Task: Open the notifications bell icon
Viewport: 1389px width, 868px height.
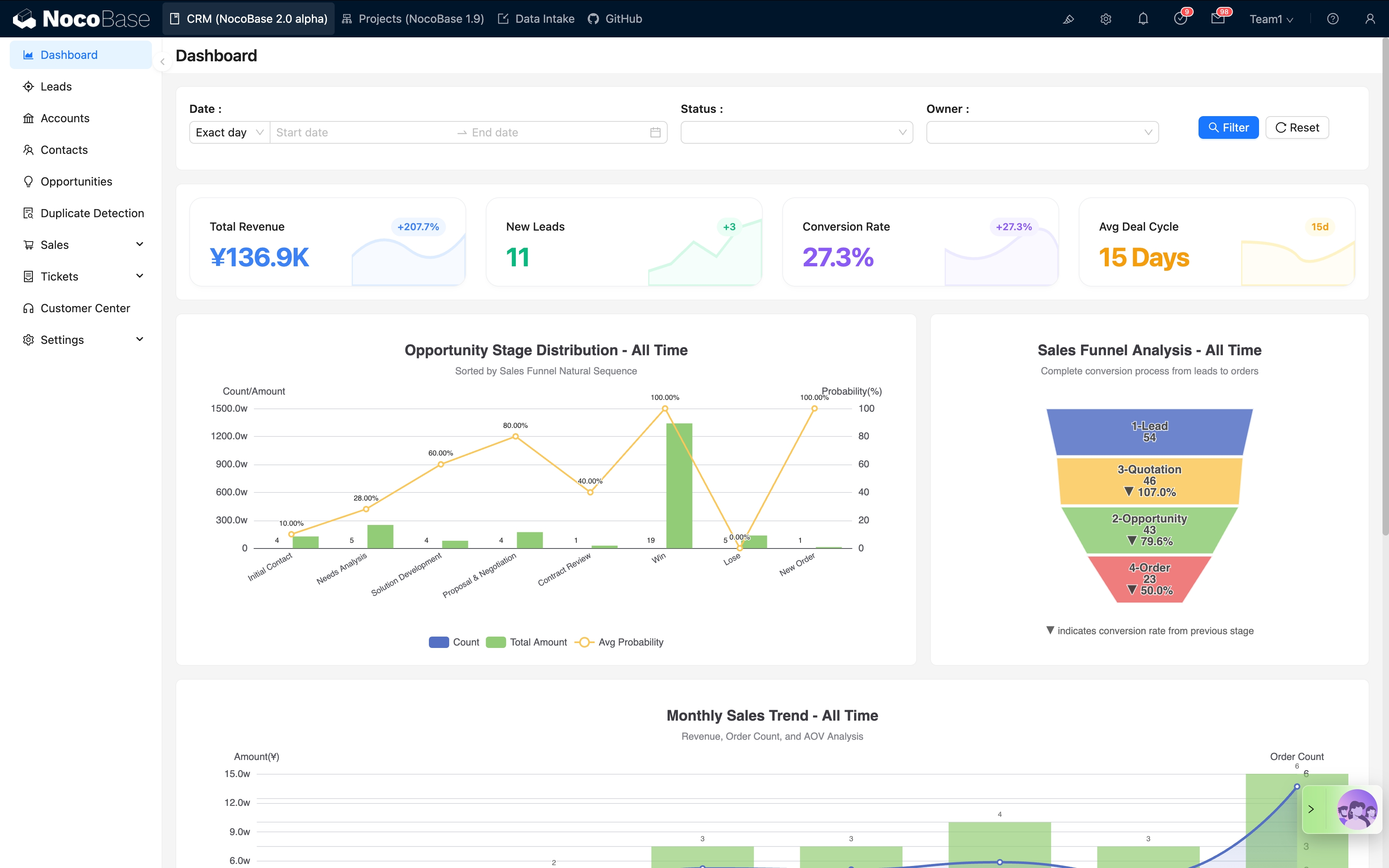Action: 1142,19
